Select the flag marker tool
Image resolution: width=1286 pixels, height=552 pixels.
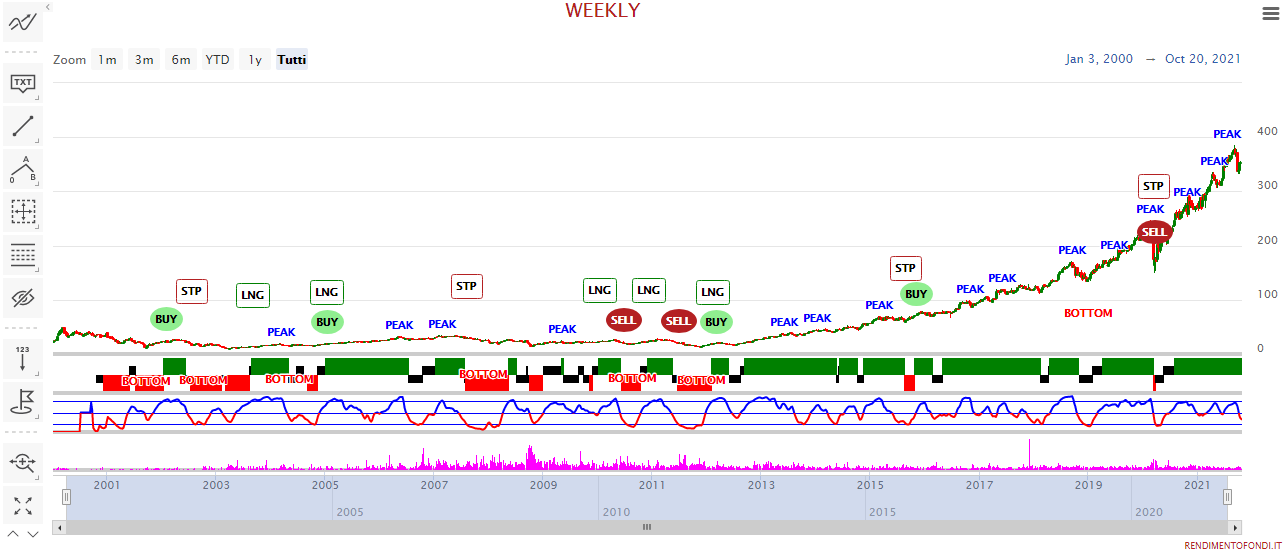(x=23, y=401)
